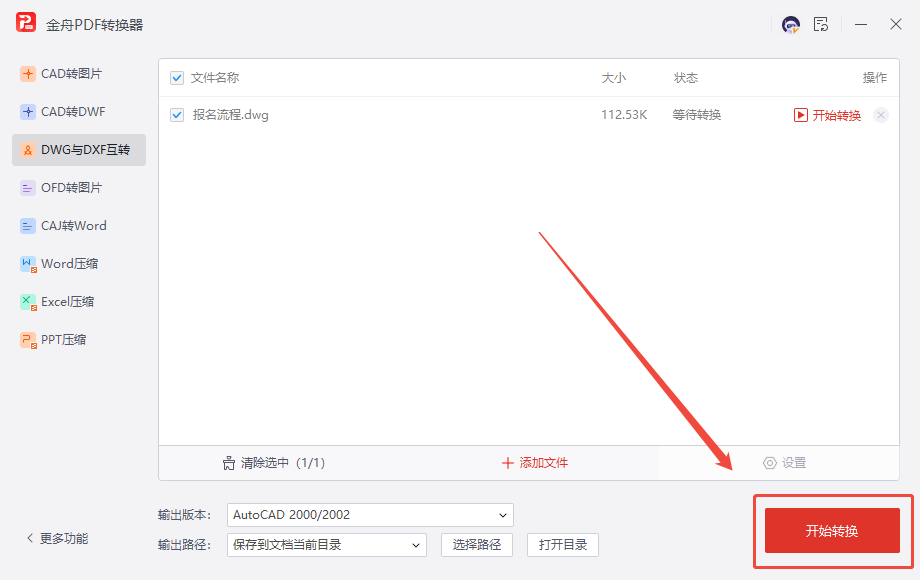Viewport: 920px width, 580px height.
Task: Click the 112.53K size value
Action: pyautogui.click(x=624, y=115)
